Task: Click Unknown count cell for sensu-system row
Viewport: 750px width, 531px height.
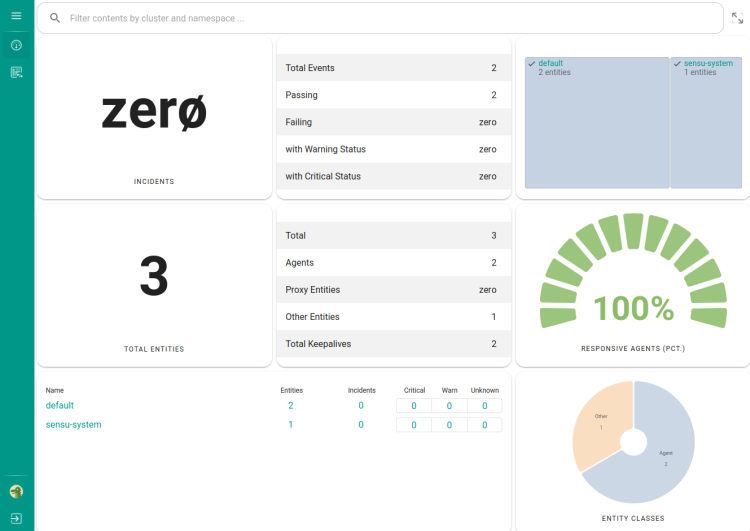Action: [485, 425]
